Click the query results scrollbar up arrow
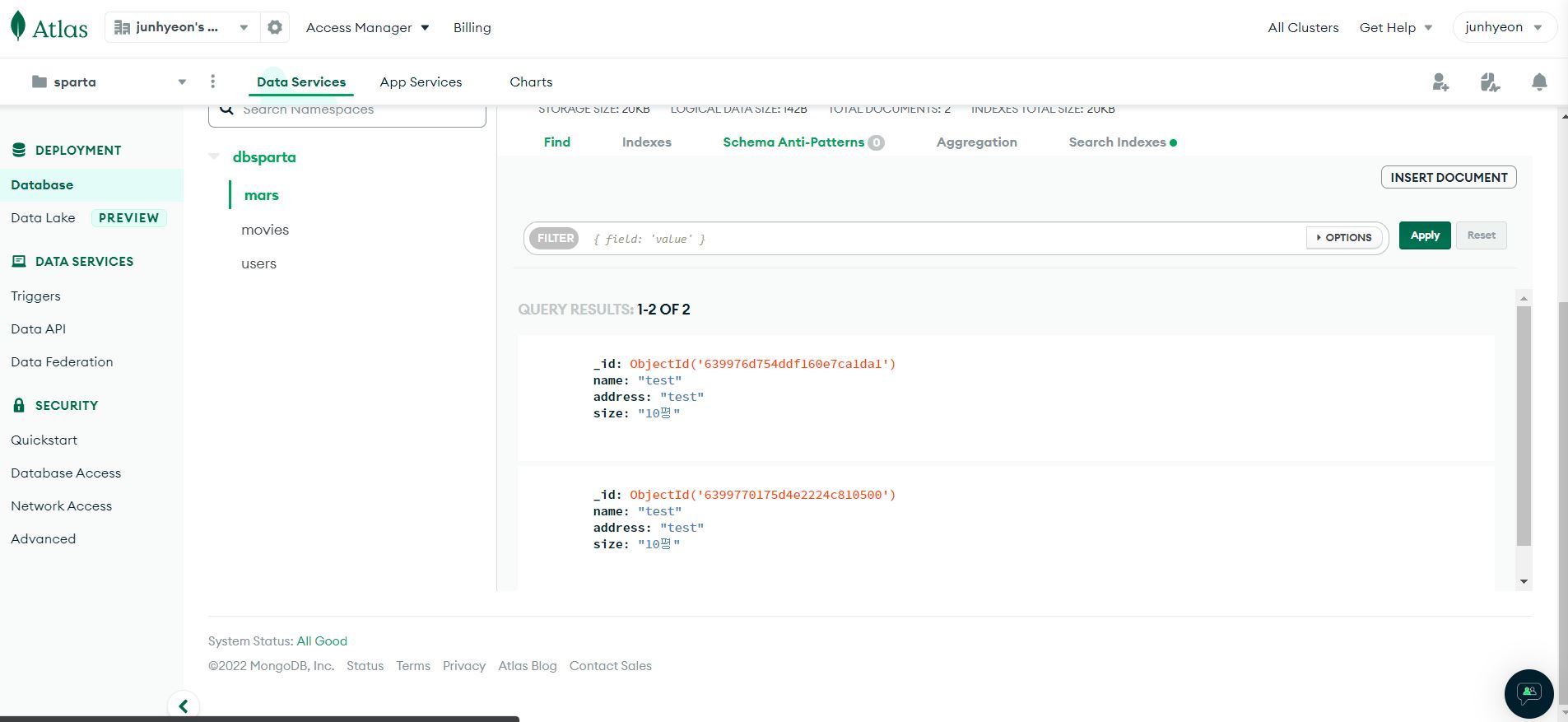Image resolution: width=1568 pixels, height=722 pixels. (1524, 298)
